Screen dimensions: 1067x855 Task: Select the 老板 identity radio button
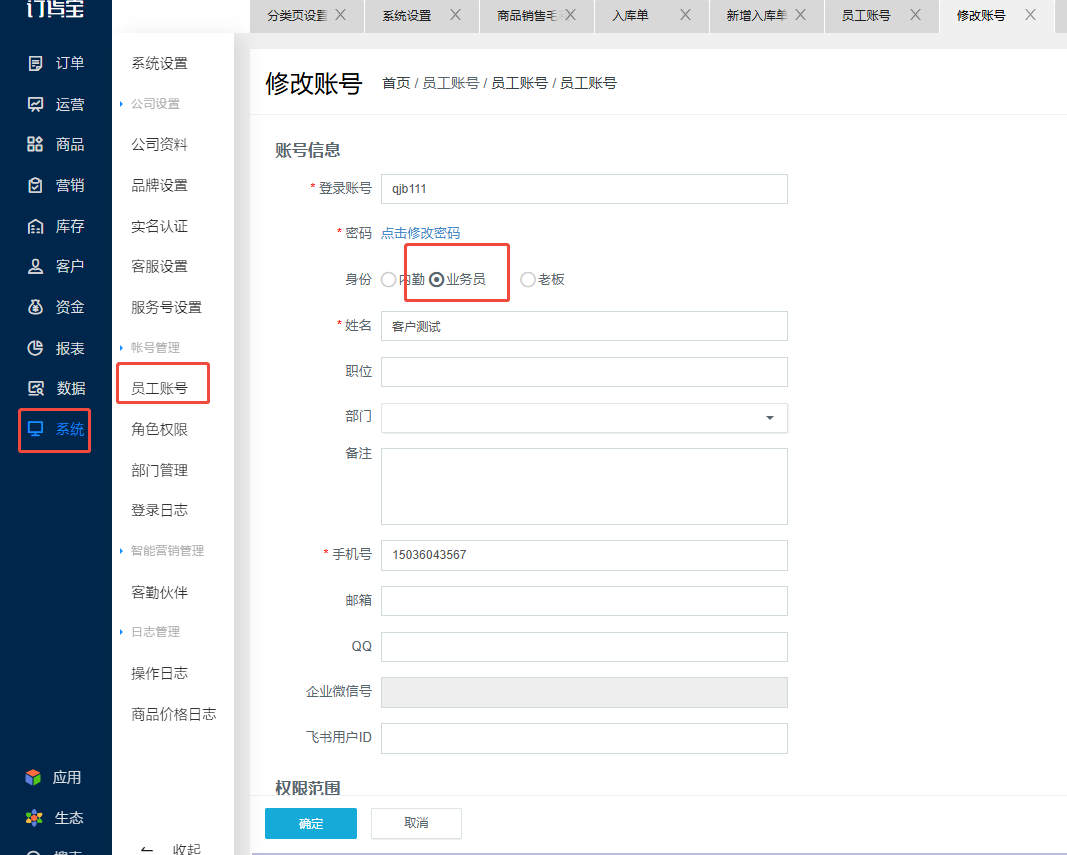(x=527, y=280)
